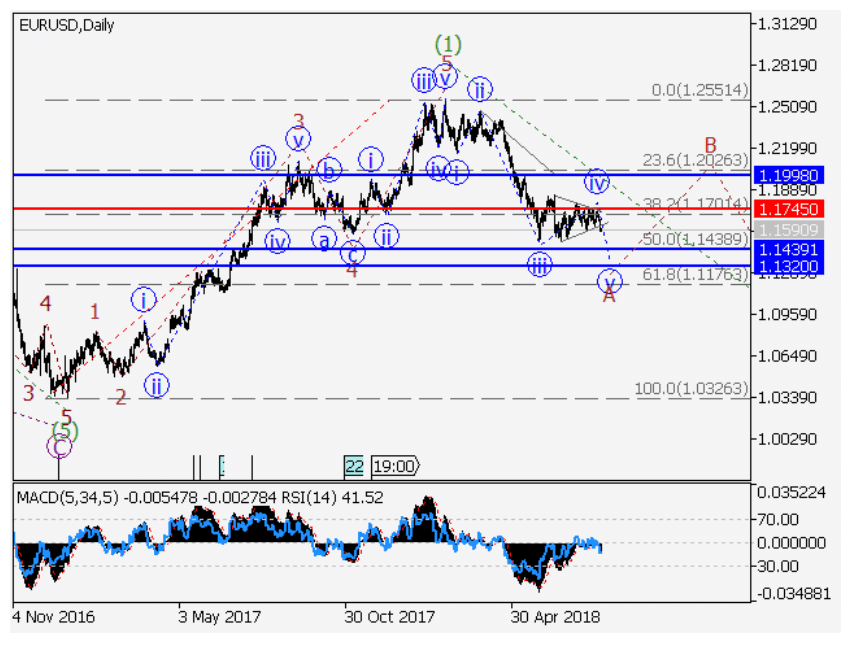Click the highlighted 22 time marker
Screen dimensions: 851x653
[354, 465]
